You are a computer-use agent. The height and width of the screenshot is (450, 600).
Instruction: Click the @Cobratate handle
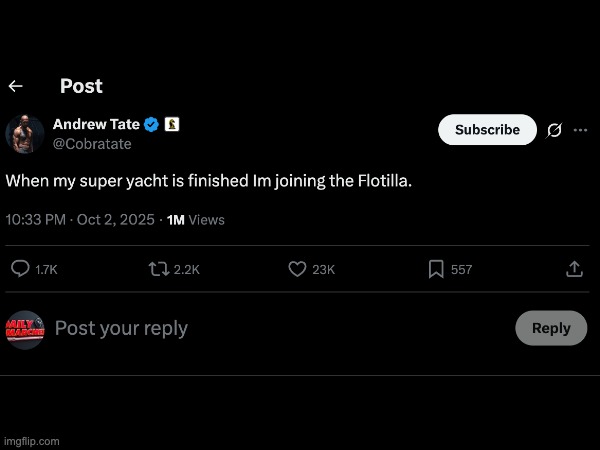(x=92, y=144)
